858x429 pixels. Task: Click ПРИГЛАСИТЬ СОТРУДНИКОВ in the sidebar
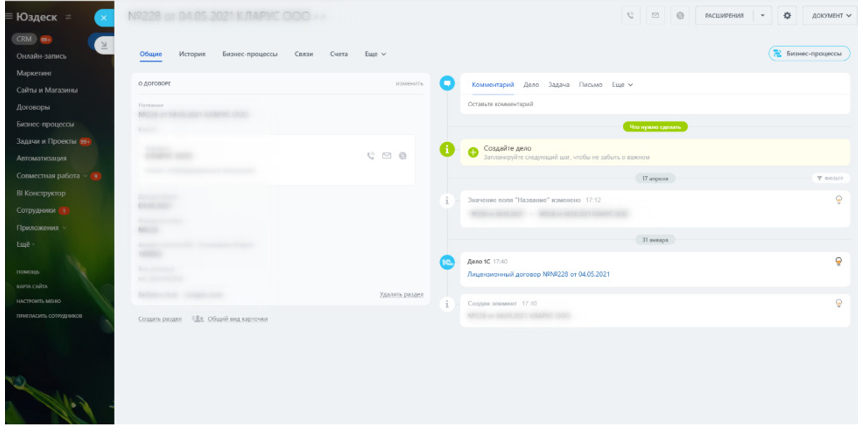(49, 316)
